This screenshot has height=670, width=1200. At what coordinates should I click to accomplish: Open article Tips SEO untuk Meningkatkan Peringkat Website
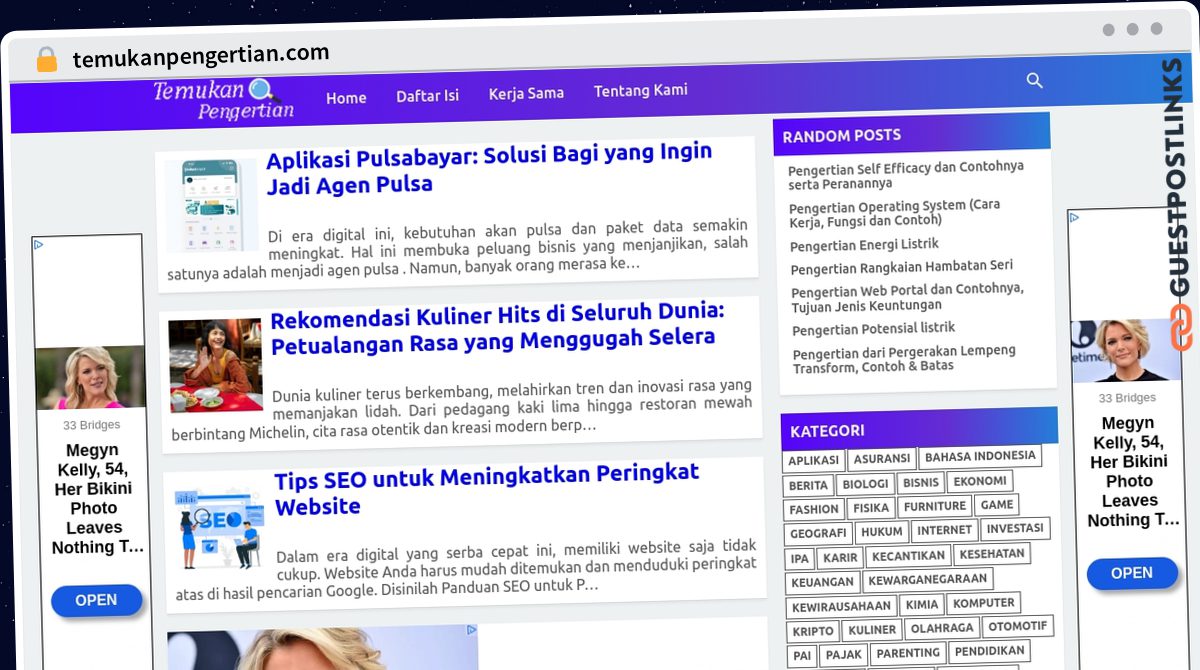[487, 490]
